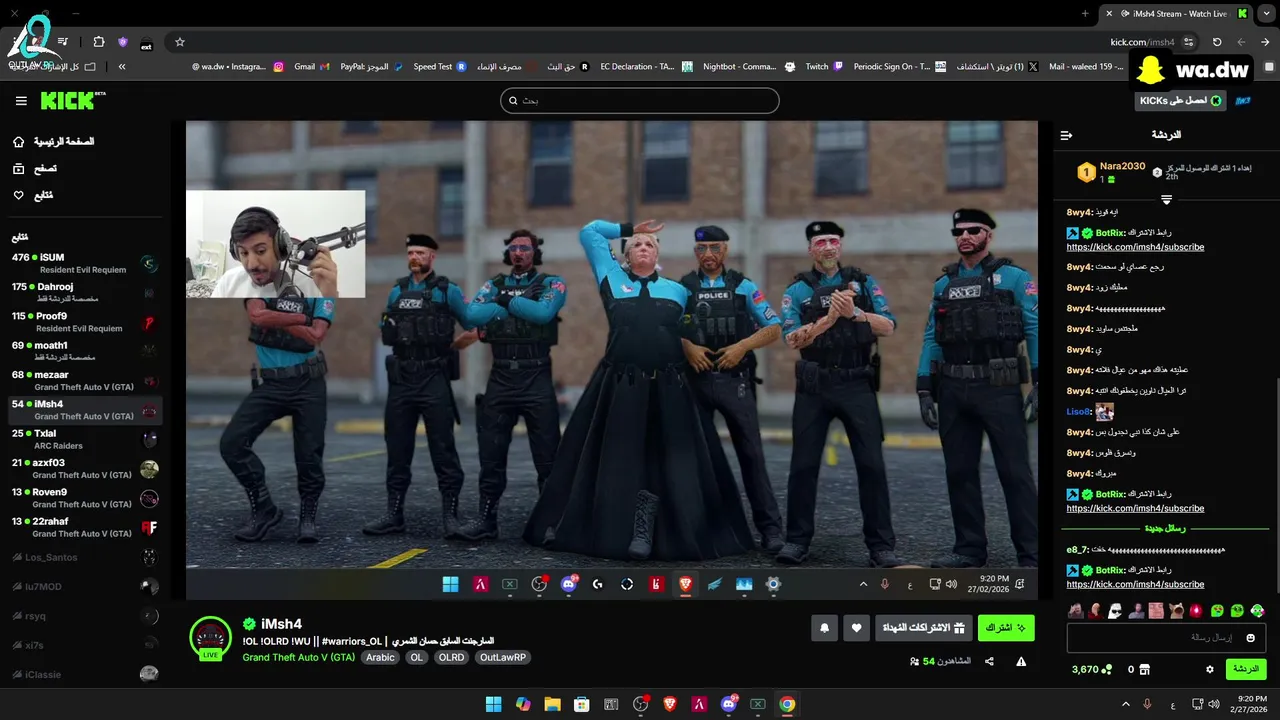The width and height of the screenshot is (1280, 720).
Task: Click the browser address bar kick.com/imsh4
Action: click(x=1142, y=42)
